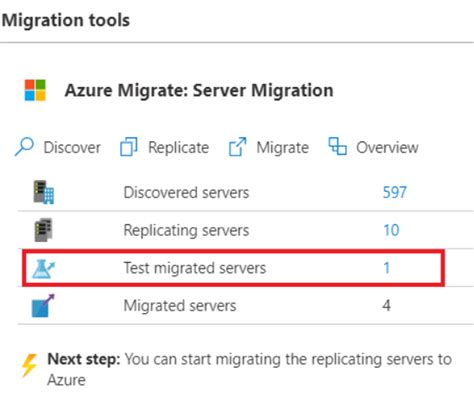Select the Overview toolbar label
The width and height of the screenshot is (474, 400).
387,147
